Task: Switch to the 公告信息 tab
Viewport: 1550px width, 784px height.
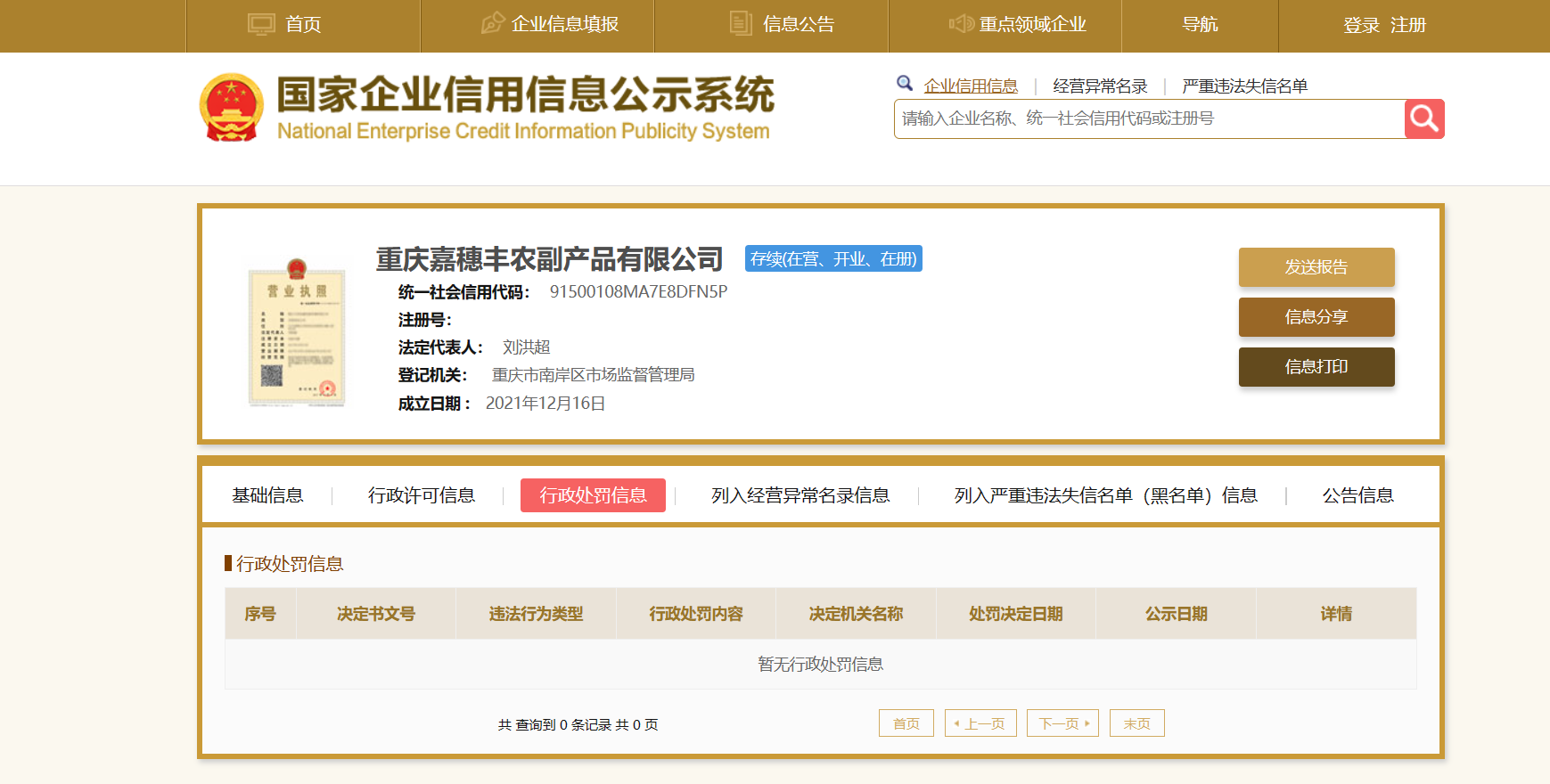Action: coord(1357,495)
